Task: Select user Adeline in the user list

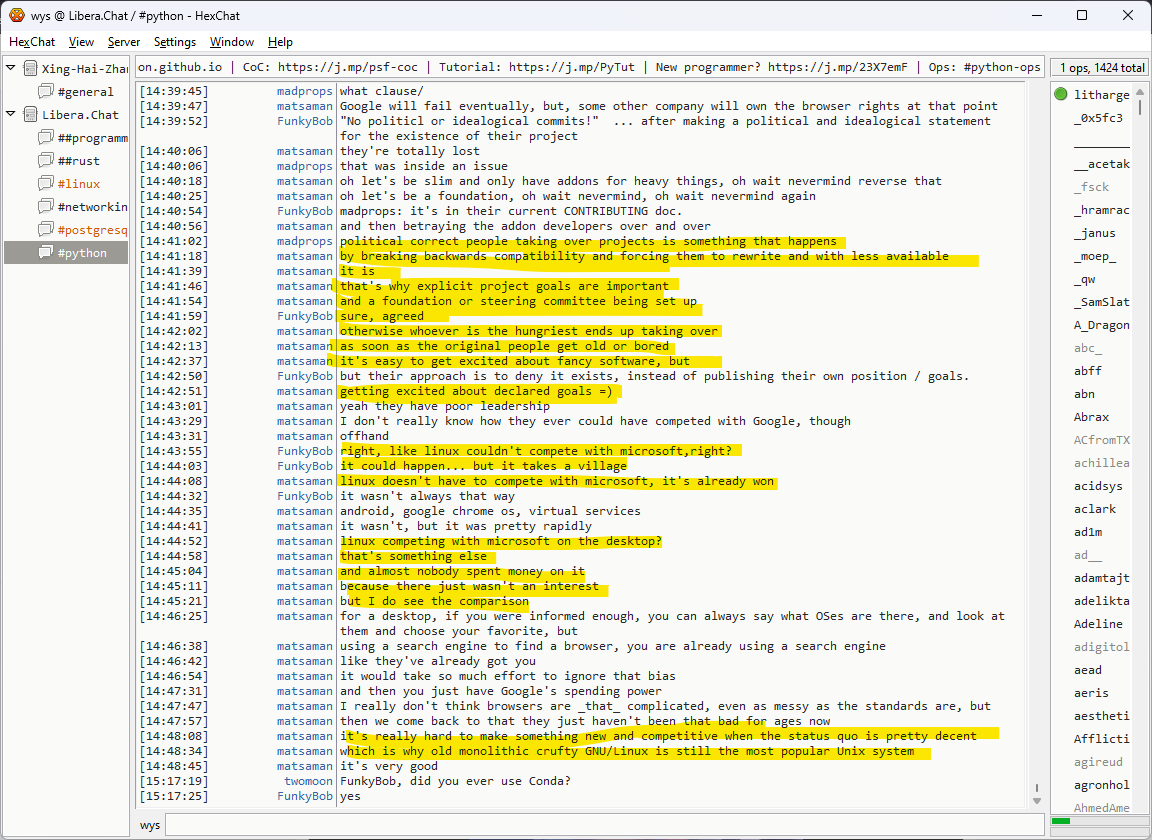Action: coord(1098,624)
